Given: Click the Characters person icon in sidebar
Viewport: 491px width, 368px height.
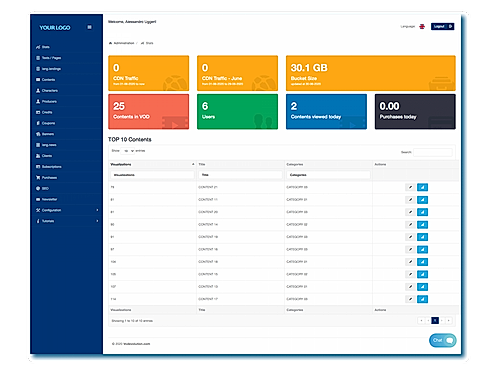Looking at the screenshot, I should [x=38, y=91].
